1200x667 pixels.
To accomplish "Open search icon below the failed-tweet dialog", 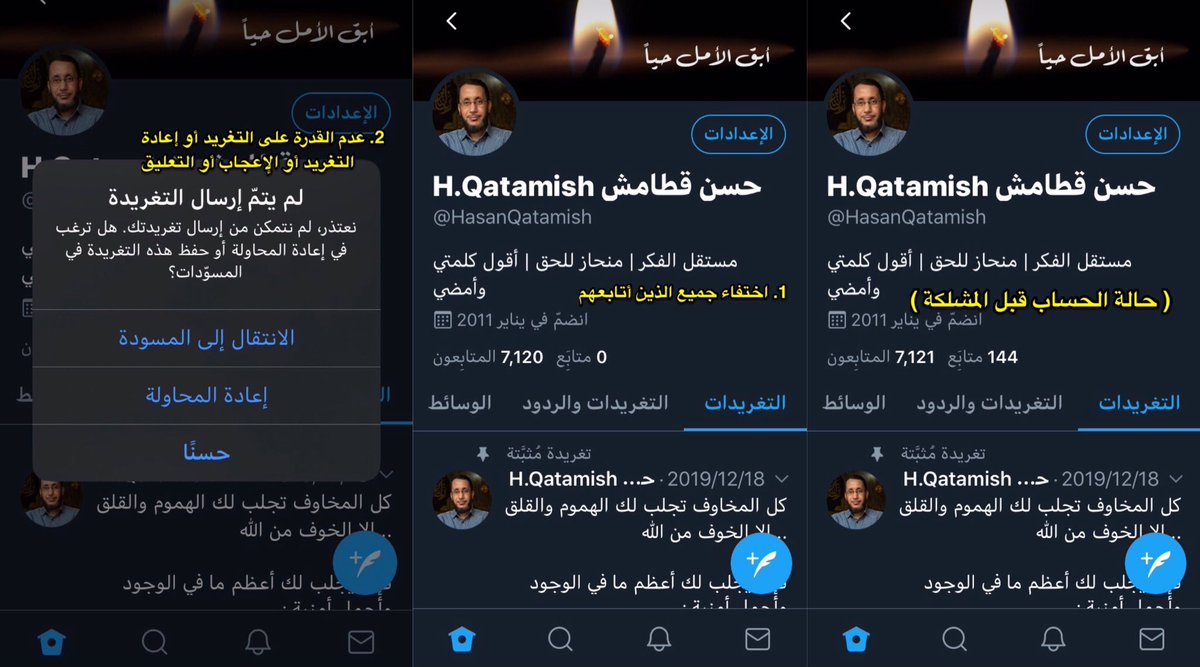I will [x=154, y=640].
